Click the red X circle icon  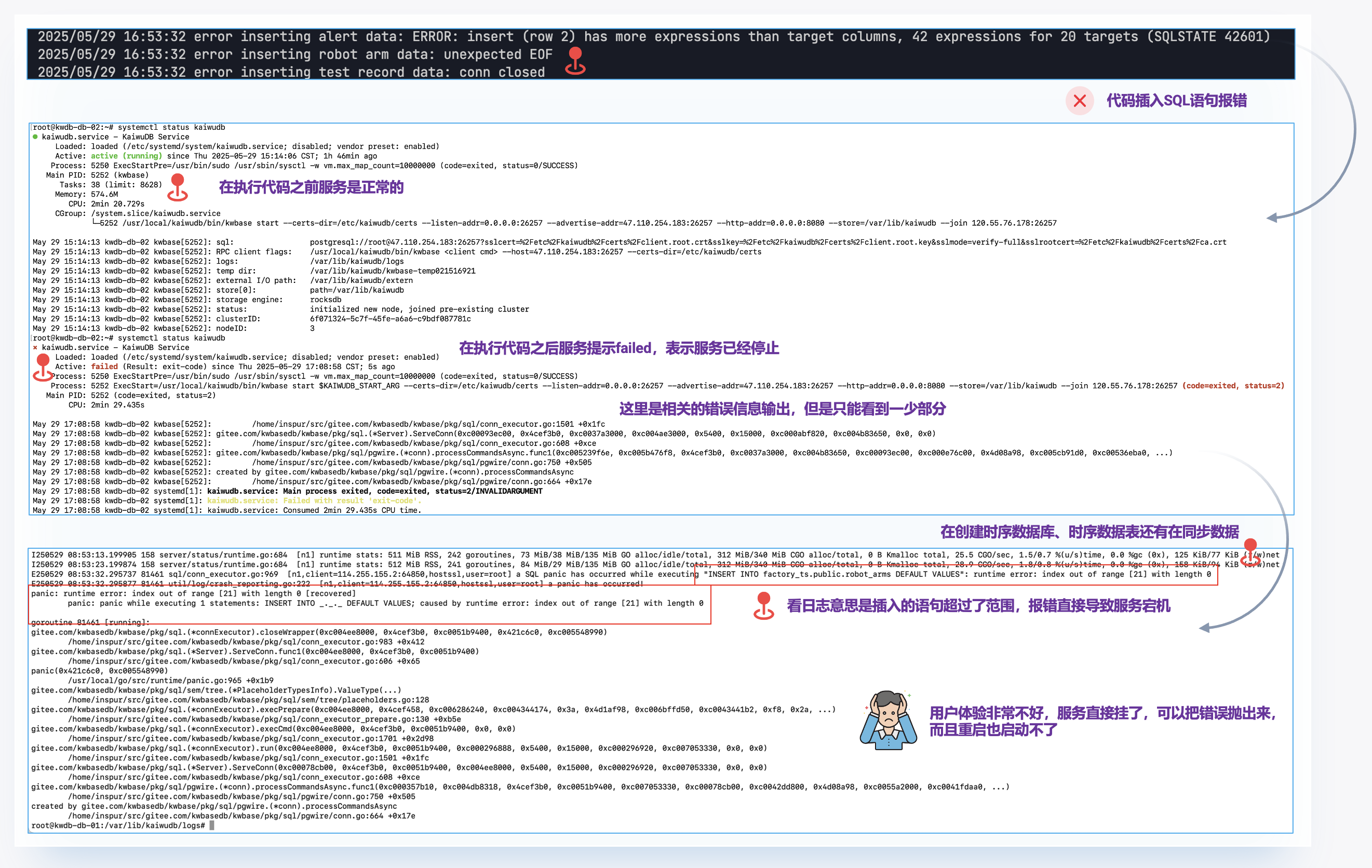[x=1079, y=101]
